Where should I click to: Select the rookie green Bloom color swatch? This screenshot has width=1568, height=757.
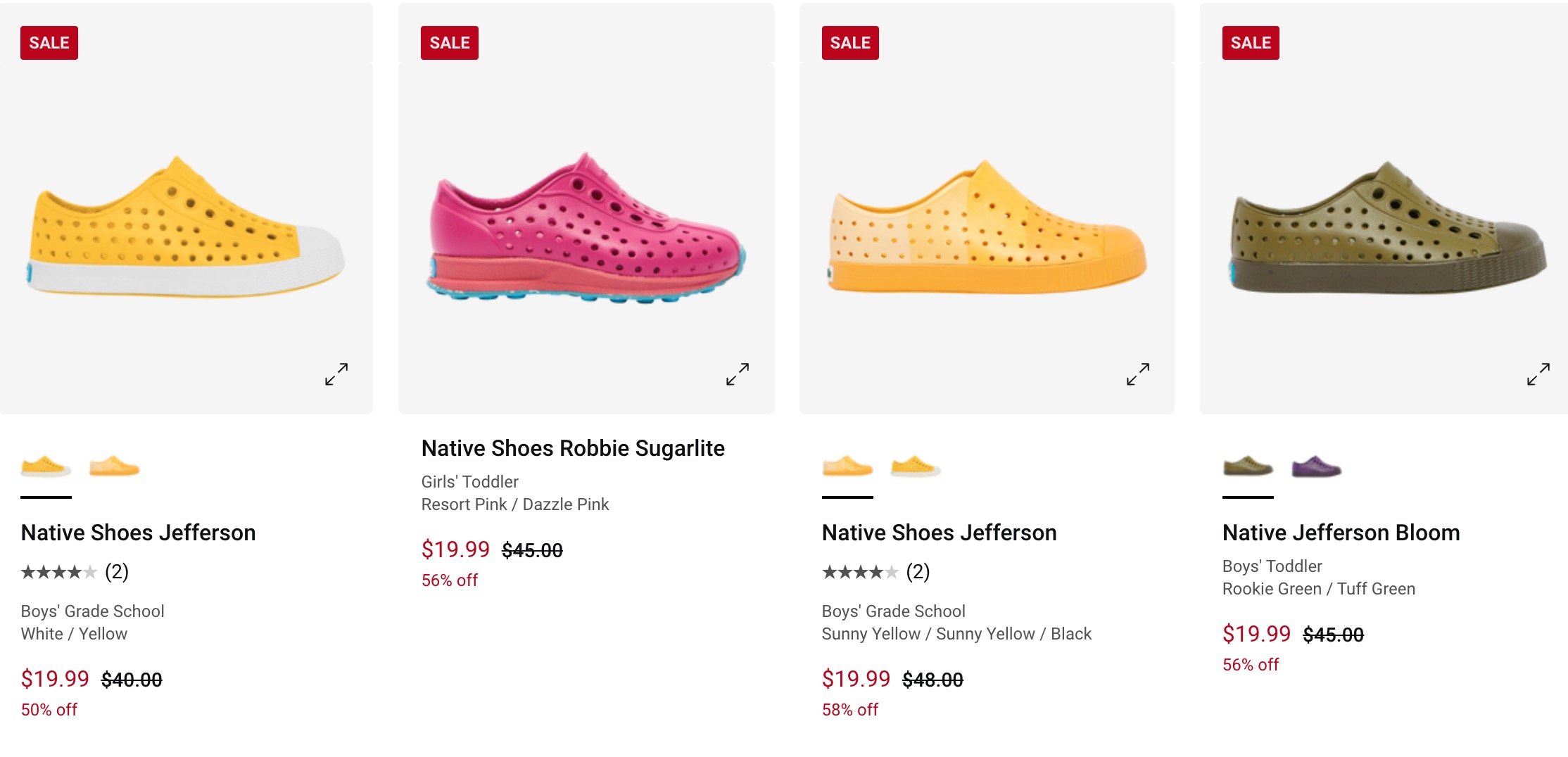click(1248, 467)
